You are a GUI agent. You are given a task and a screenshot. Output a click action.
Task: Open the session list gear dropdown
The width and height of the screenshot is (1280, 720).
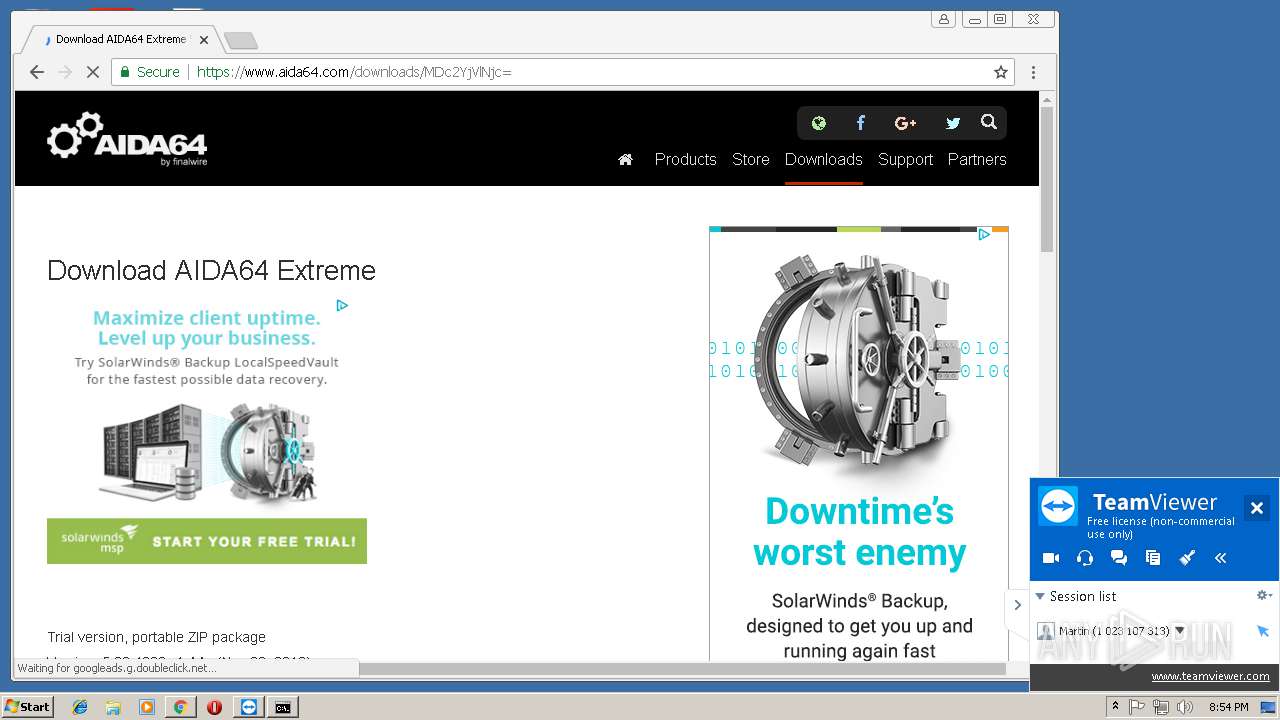(x=1264, y=595)
